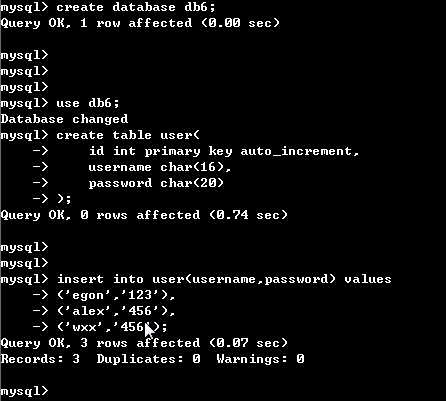Click the 'Records: 3' text
446x401 pixels.
40,359
